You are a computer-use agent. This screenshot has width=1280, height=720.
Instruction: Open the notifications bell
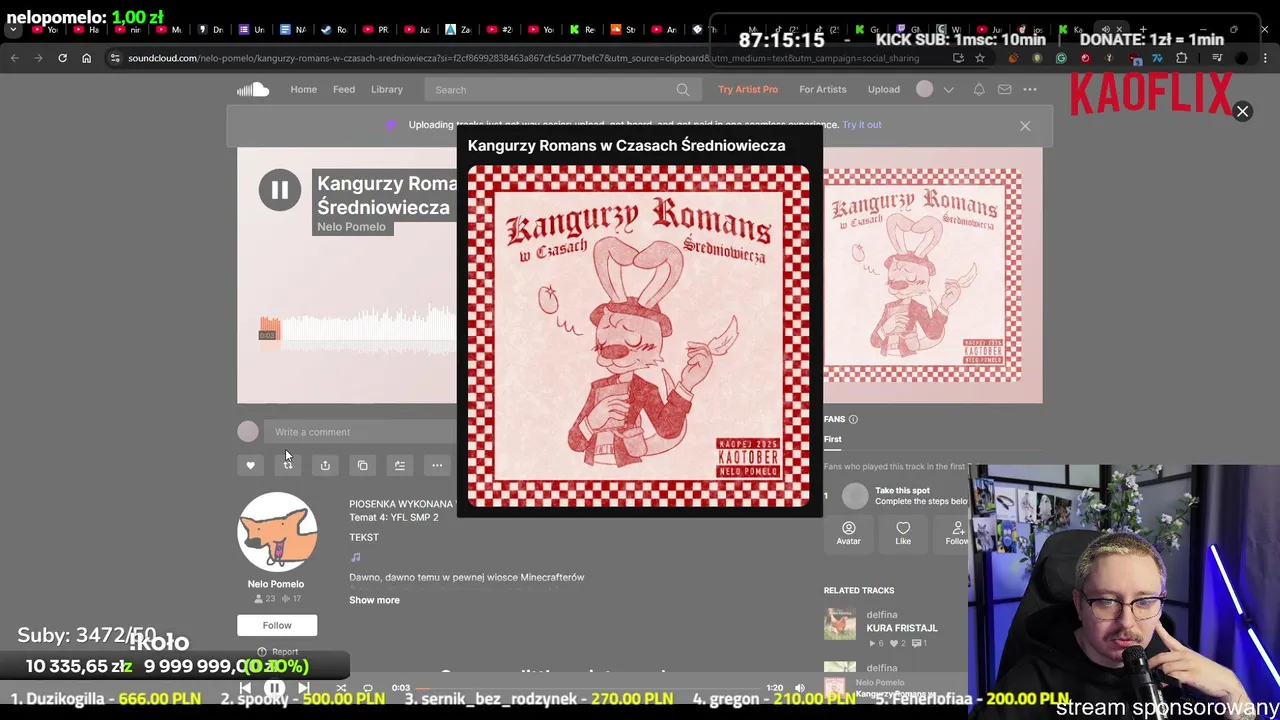point(979,90)
